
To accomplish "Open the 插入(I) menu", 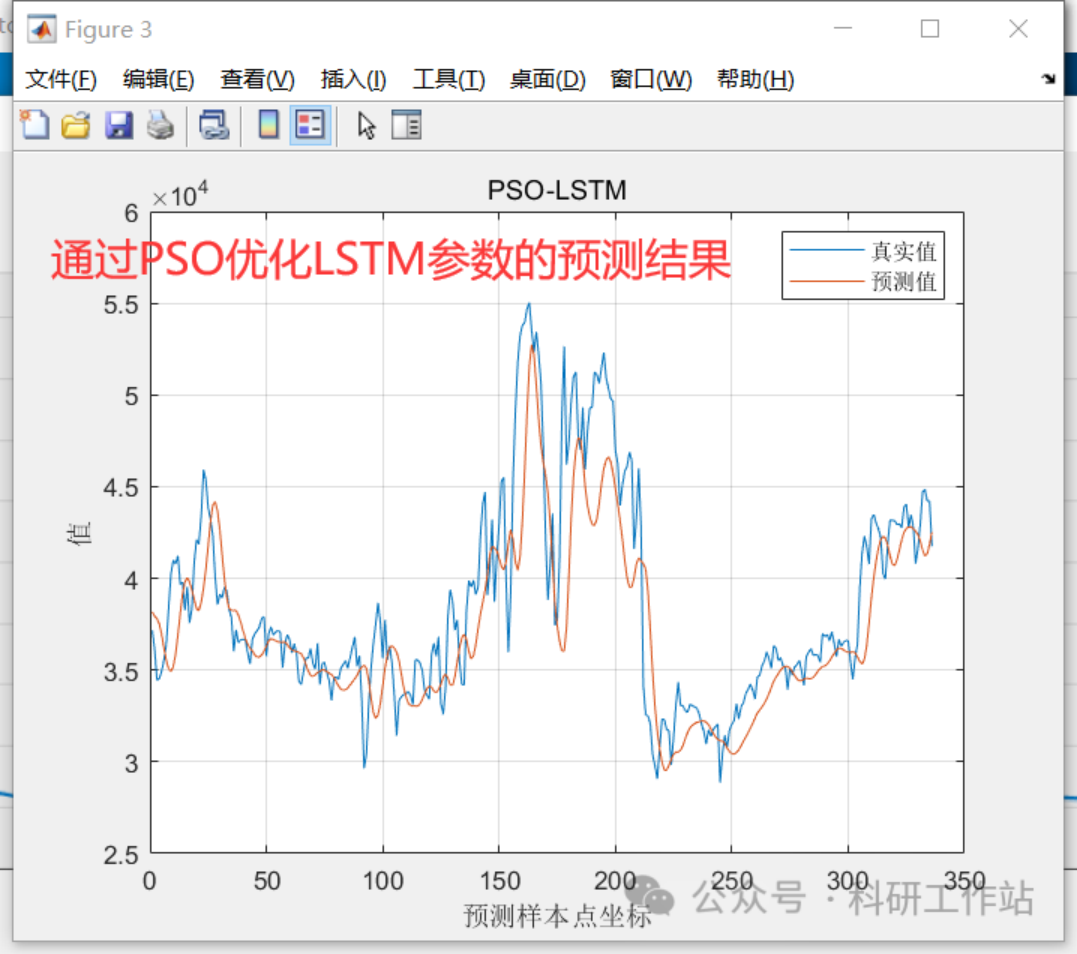I will [353, 80].
